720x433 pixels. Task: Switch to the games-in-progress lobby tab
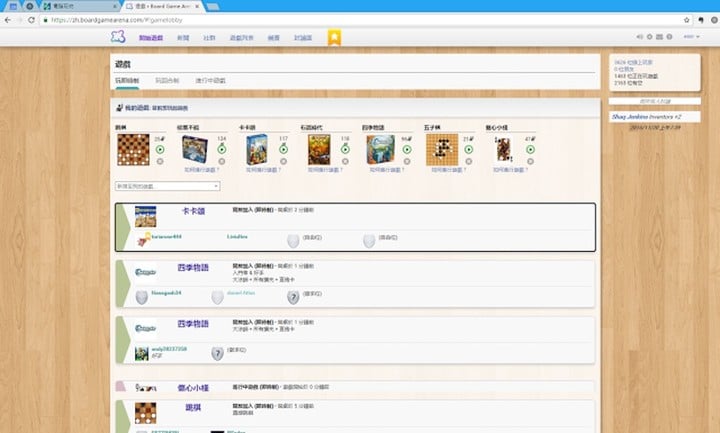click(x=210, y=80)
